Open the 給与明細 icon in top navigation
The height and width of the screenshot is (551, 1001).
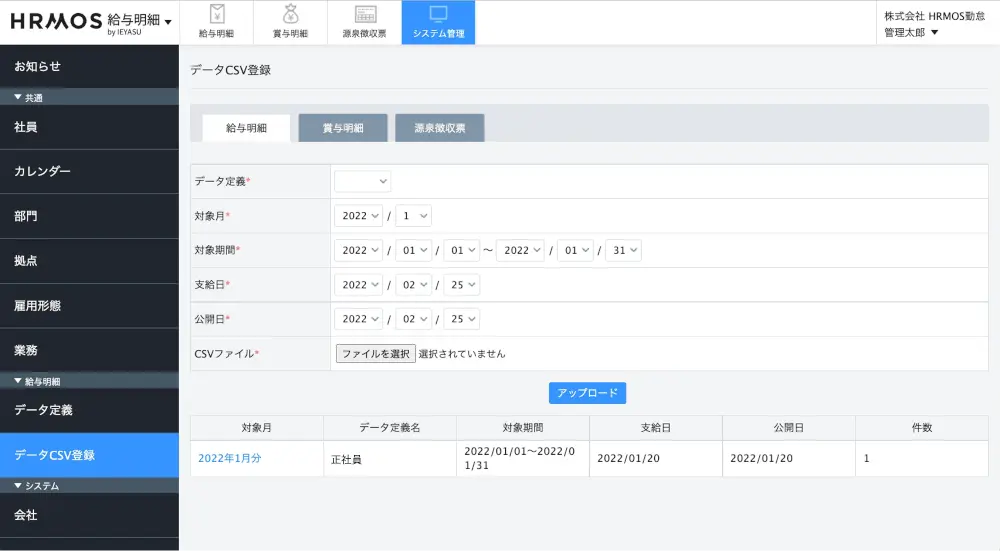point(216,22)
